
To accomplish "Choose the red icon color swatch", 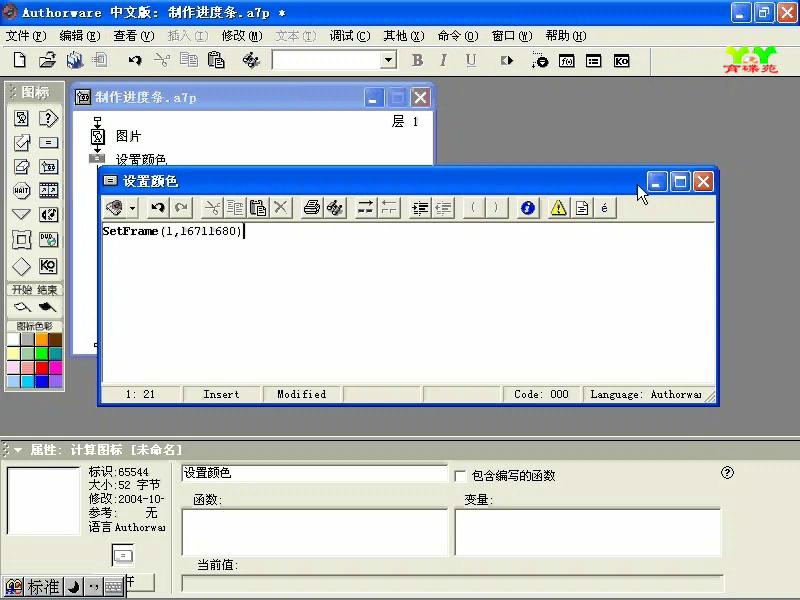I will [x=42, y=367].
